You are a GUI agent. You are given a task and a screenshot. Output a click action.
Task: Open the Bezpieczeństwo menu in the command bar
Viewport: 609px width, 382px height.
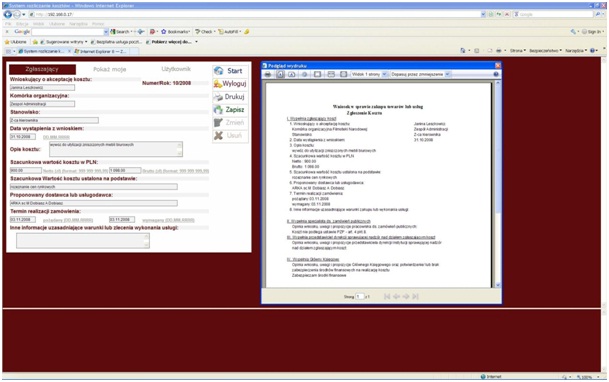tap(545, 51)
